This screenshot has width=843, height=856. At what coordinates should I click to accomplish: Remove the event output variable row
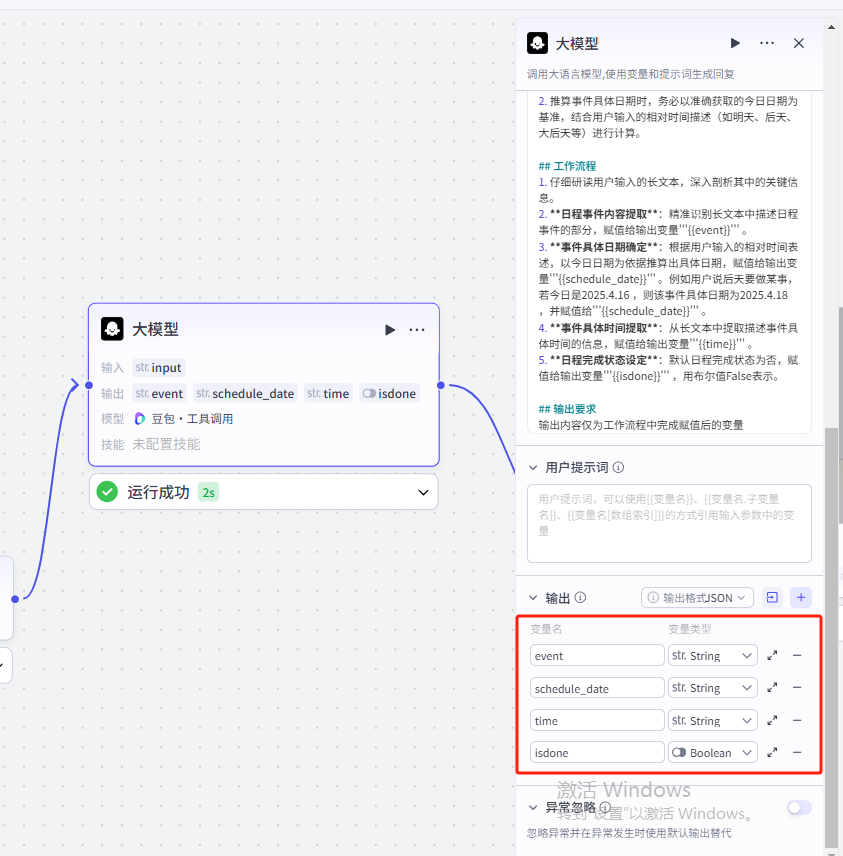point(797,656)
